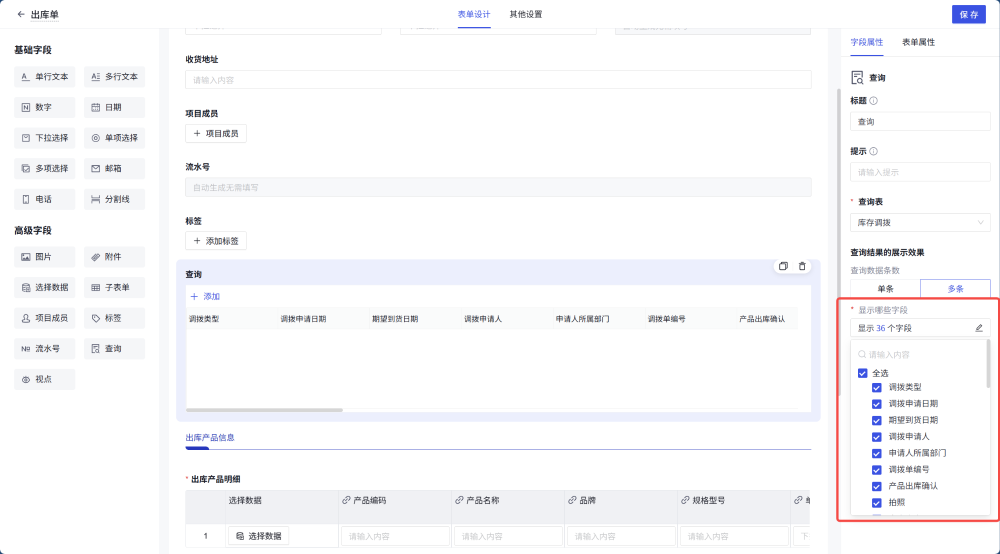The image size is (1000, 554).
Task: Click the pencil edit icon beside 显示36个字段
Action: tap(978, 327)
